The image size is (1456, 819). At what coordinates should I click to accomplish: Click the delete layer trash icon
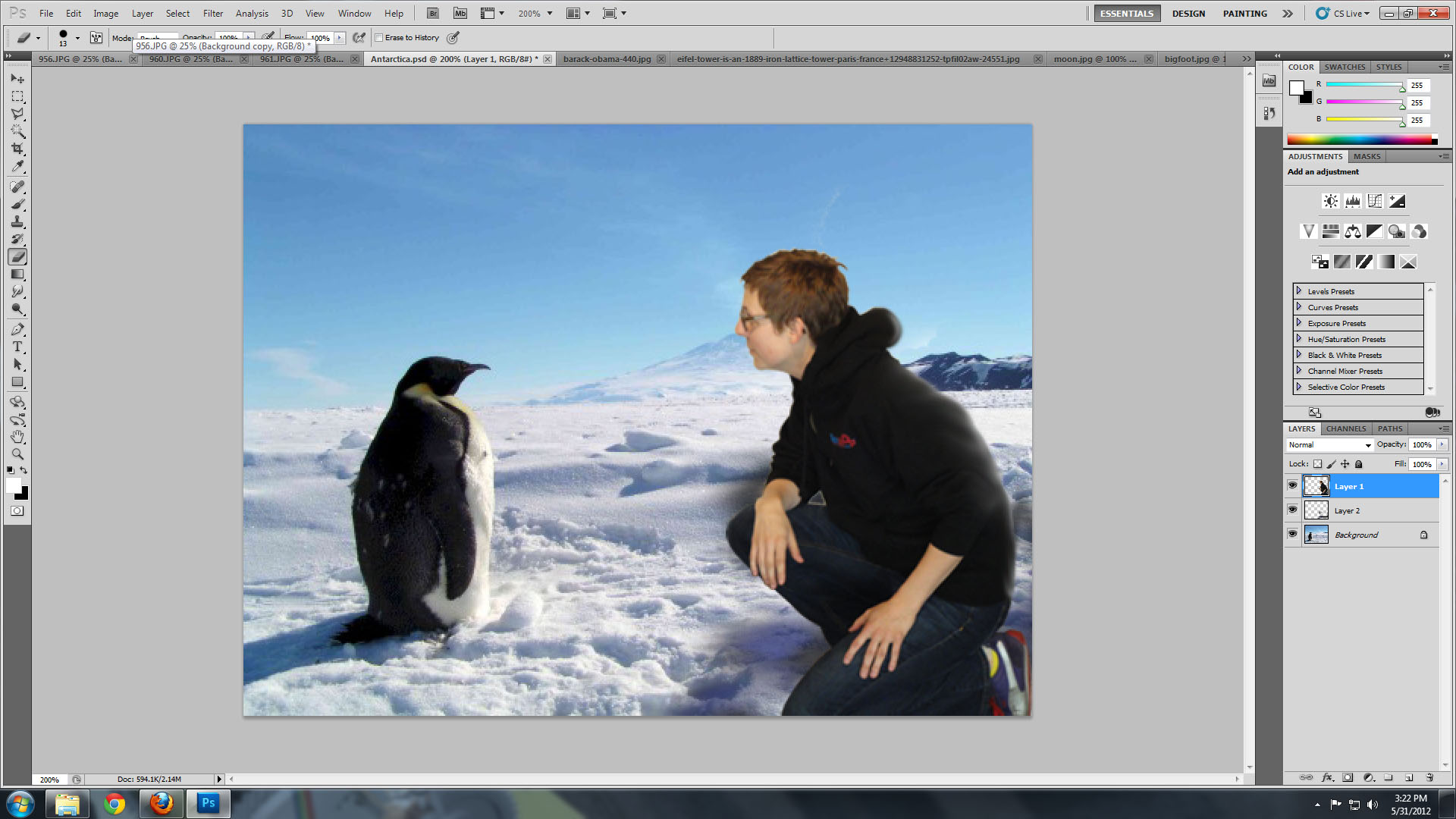[x=1429, y=777]
